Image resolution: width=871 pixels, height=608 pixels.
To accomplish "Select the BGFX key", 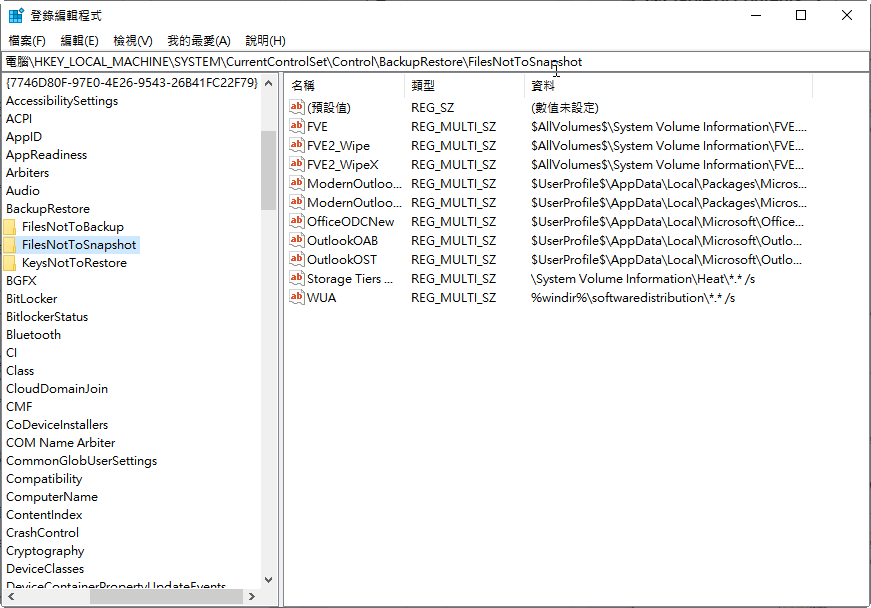I will tap(21, 280).
